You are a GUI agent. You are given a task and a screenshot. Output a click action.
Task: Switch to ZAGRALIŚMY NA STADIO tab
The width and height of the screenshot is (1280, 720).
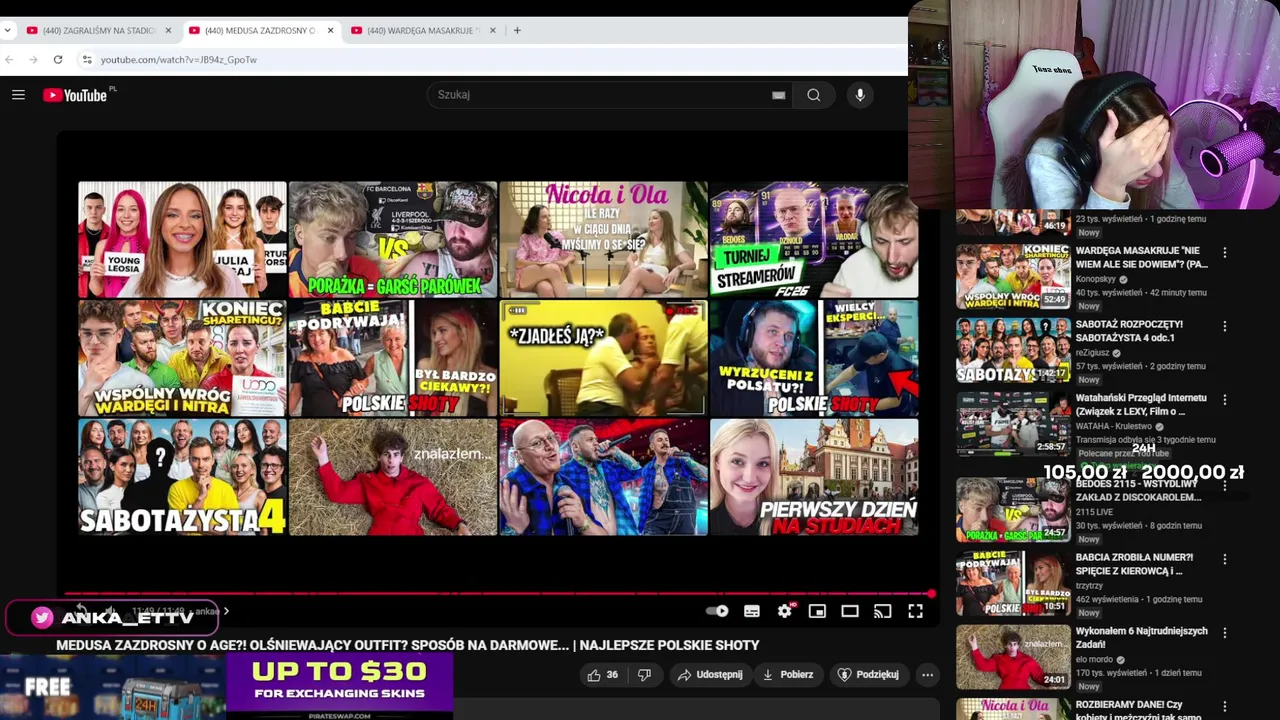[98, 30]
